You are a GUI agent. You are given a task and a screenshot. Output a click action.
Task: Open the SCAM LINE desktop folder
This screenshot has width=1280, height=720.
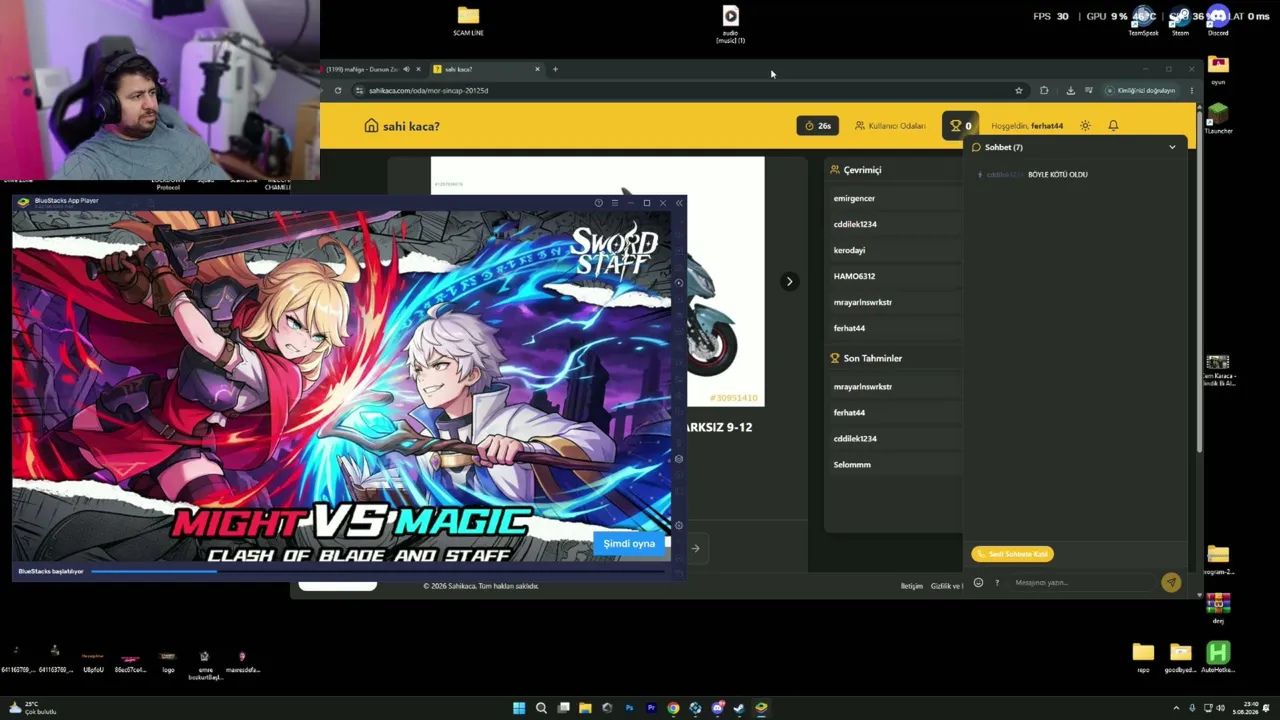pyautogui.click(x=468, y=21)
